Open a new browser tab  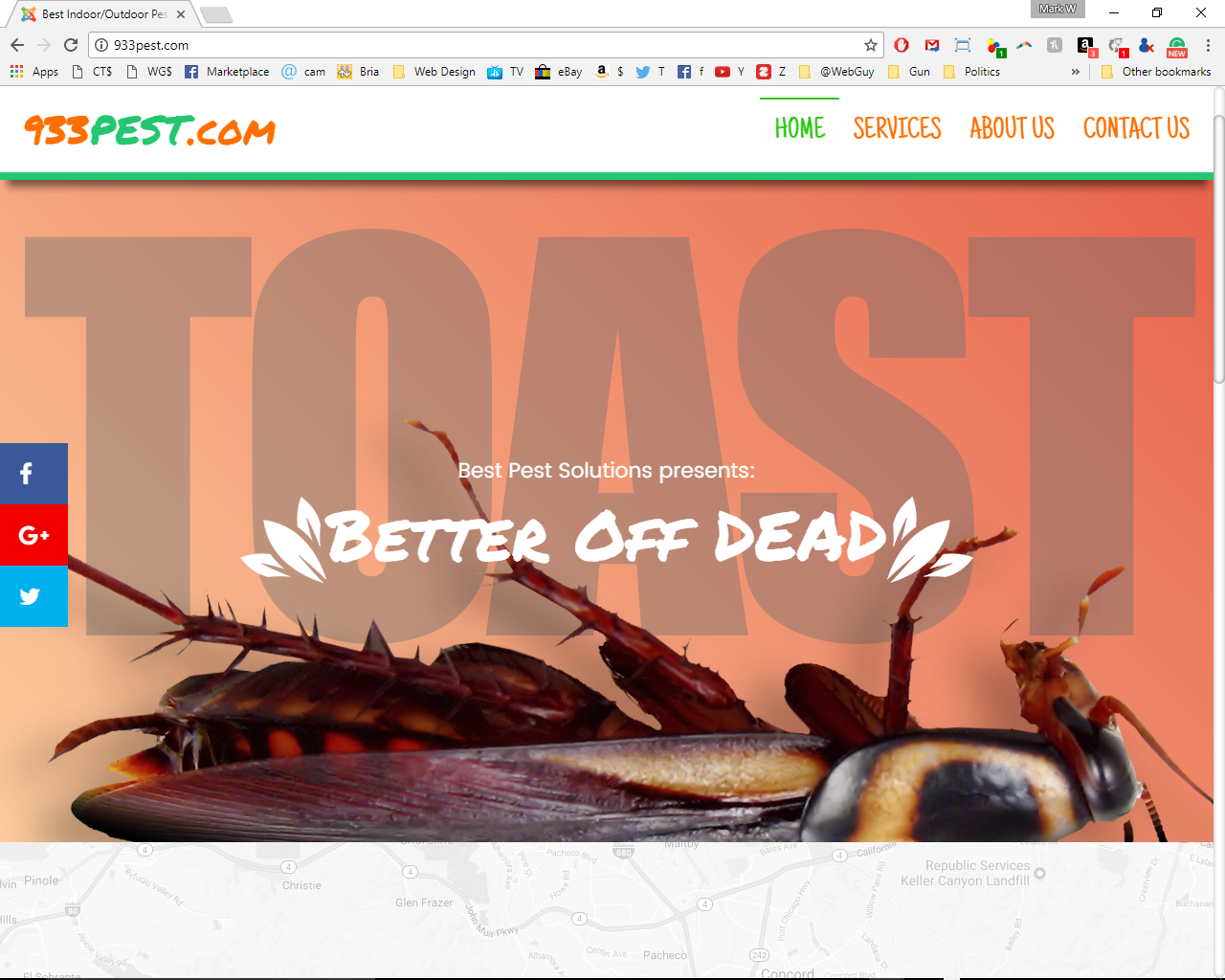coord(216,14)
